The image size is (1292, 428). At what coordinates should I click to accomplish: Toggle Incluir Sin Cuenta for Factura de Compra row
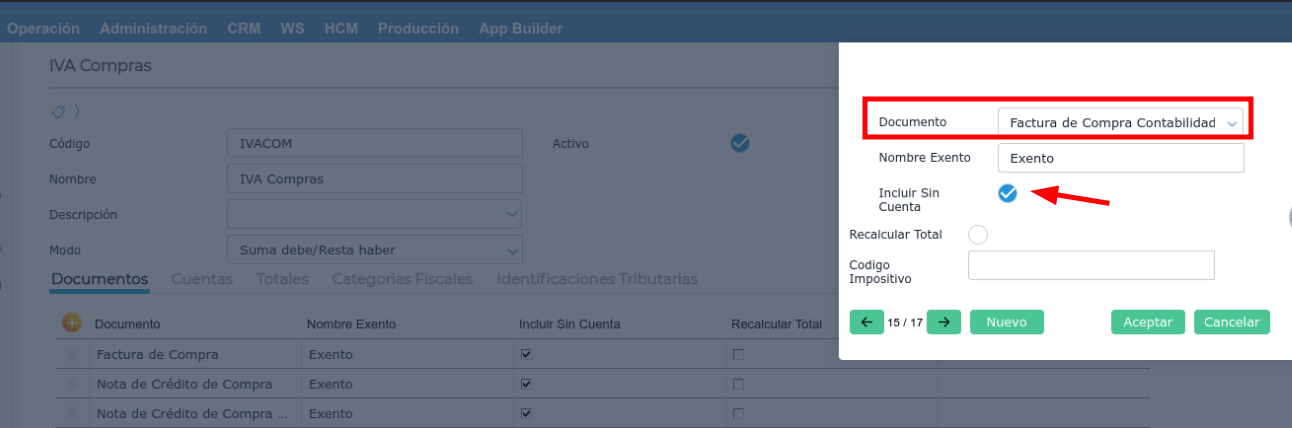click(x=526, y=354)
